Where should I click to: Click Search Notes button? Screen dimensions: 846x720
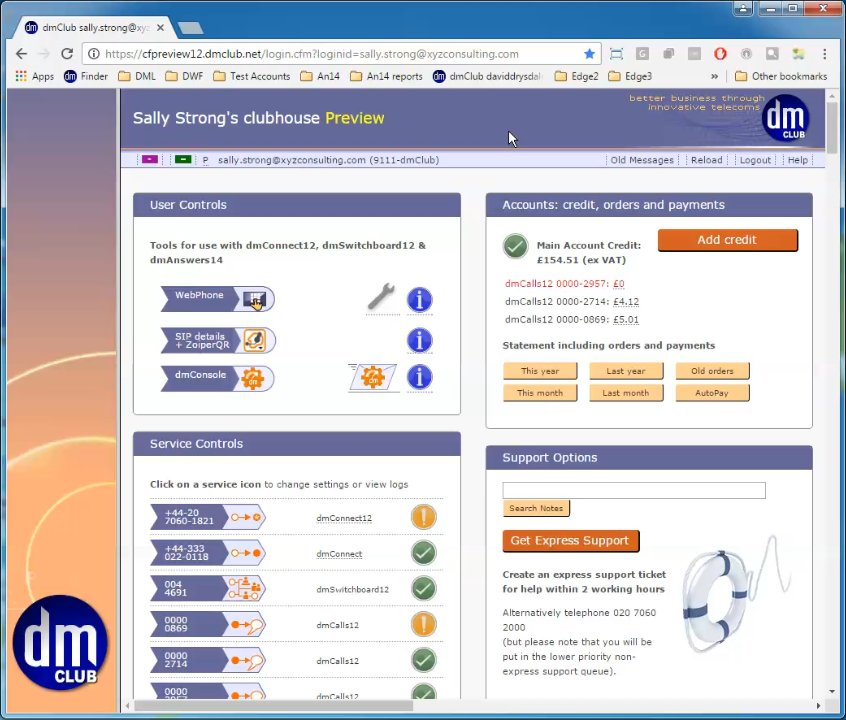[536, 508]
